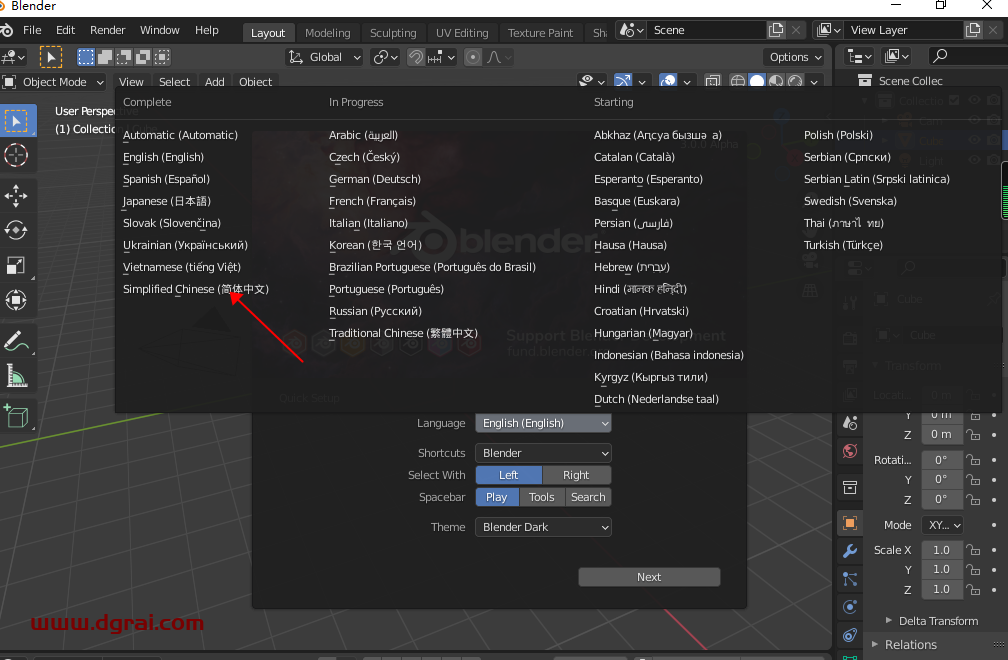Select the Move tool
The height and width of the screenshot is (660, 1008).
16,196
